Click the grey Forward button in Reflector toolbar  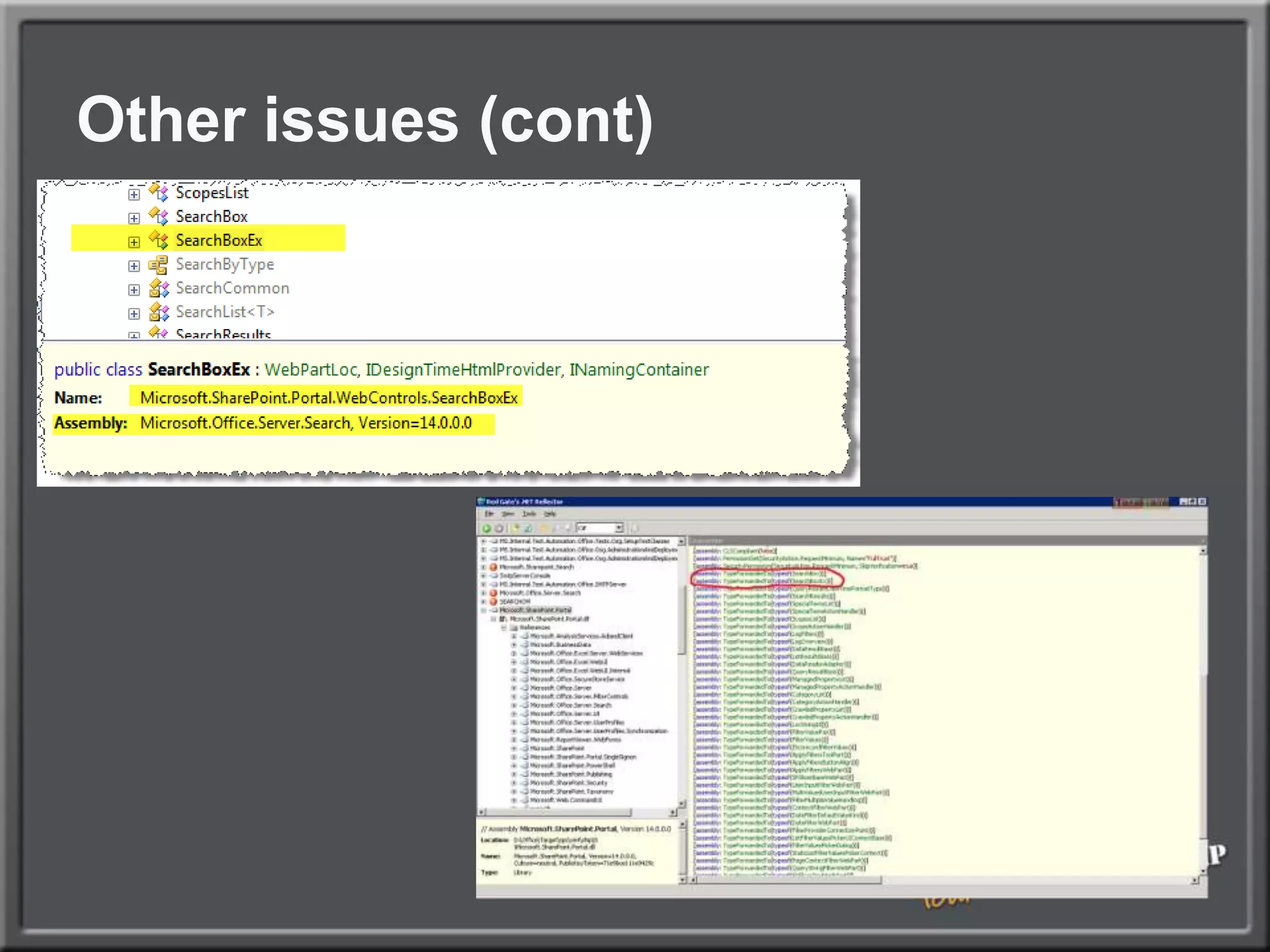click(x=499, y=528)
